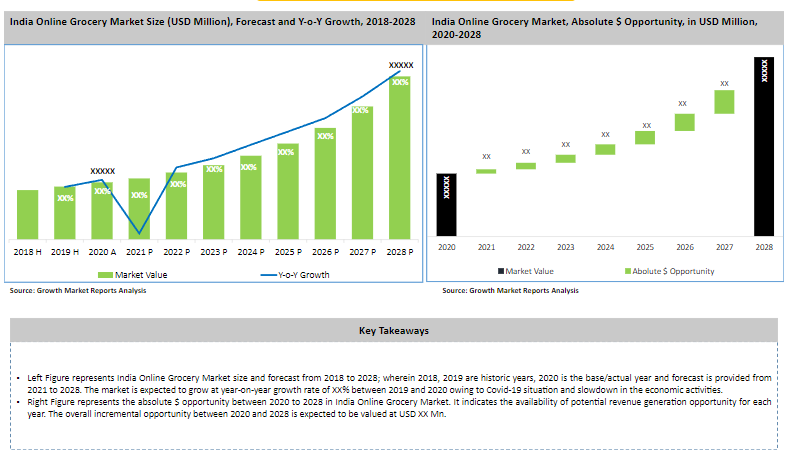Click the '2027' axis label in right chart
The height and width of the screenshot is (460, 789).
[724, 247]
